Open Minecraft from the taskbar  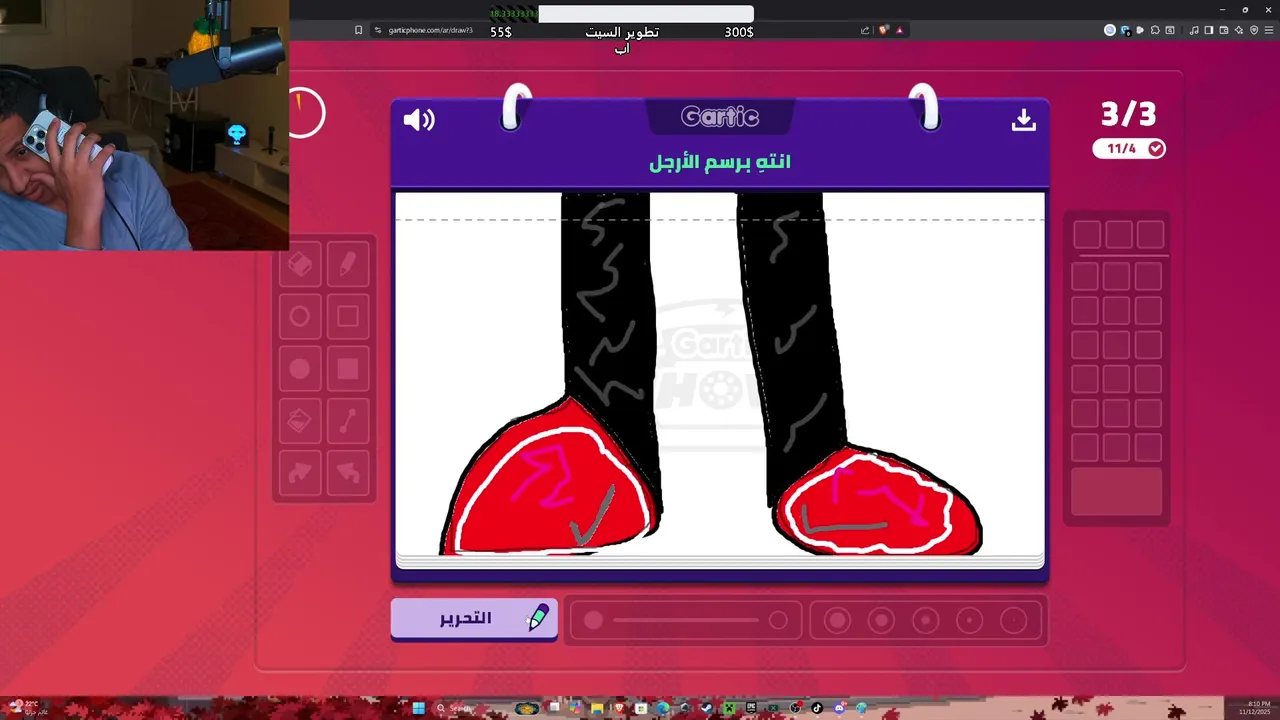coord(729,708)
